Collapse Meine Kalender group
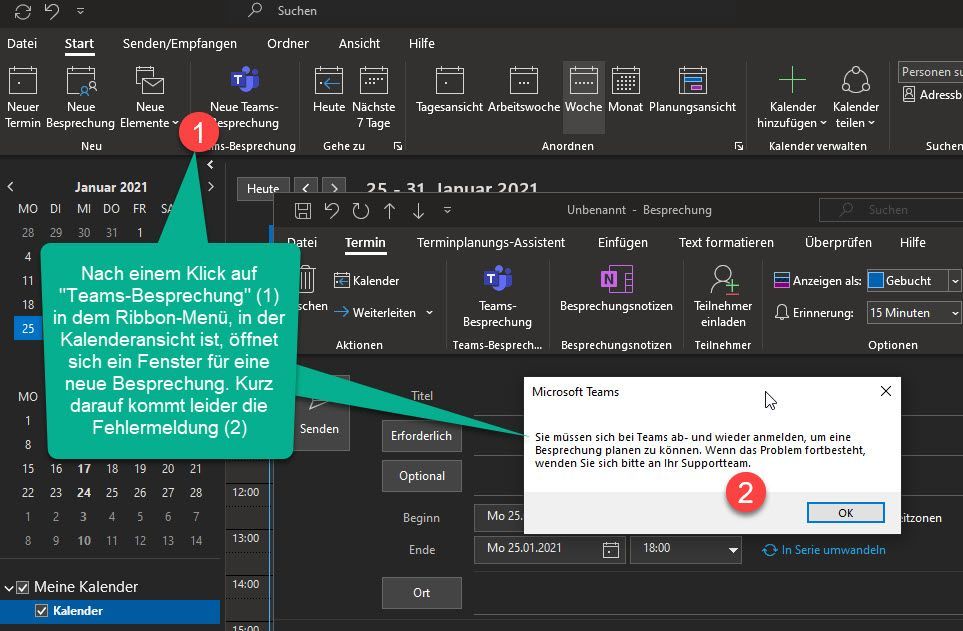 click(x=9, y=588)
